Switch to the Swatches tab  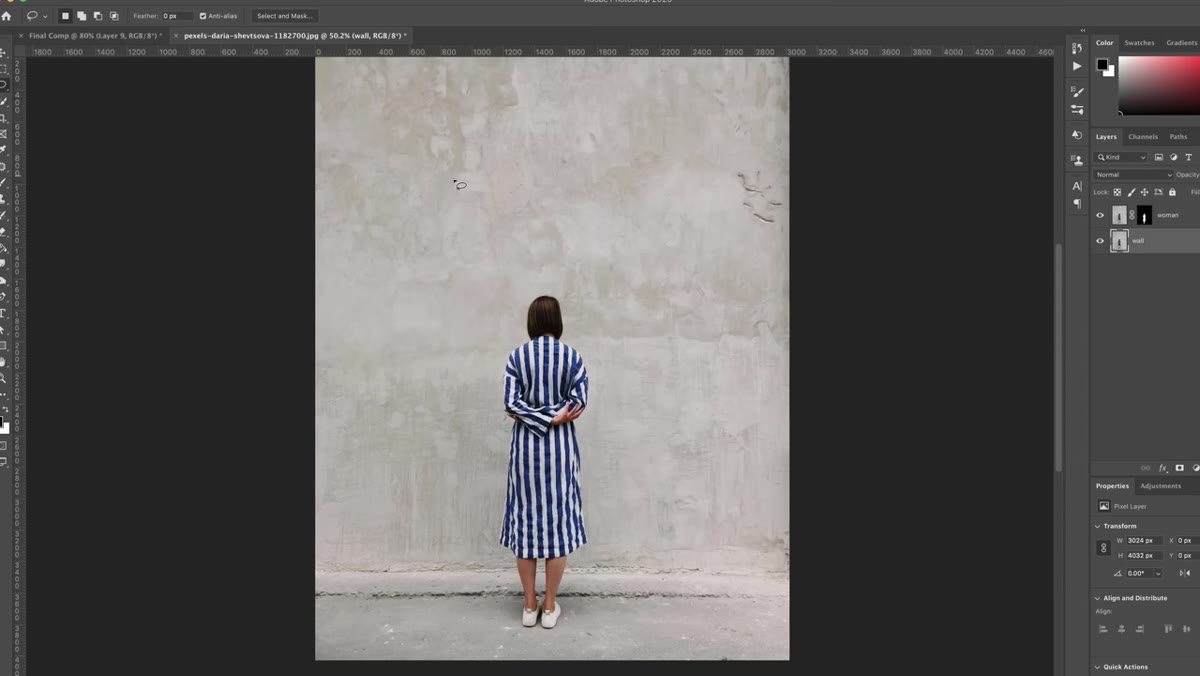click(1139, 43)
